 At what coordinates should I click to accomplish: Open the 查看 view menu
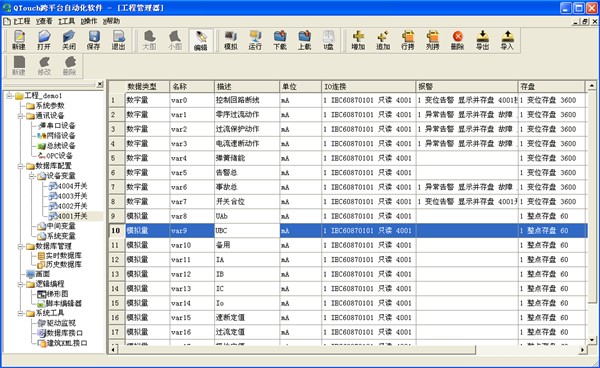[x=44, y=21]
